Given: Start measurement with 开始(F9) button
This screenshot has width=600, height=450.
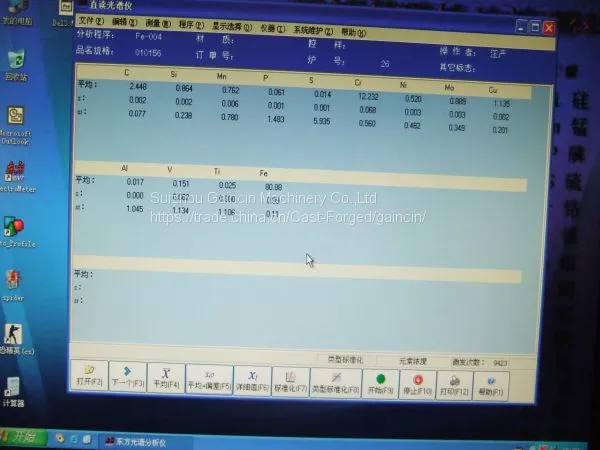Looking at the screenshot, I should [x=380, y=385].
